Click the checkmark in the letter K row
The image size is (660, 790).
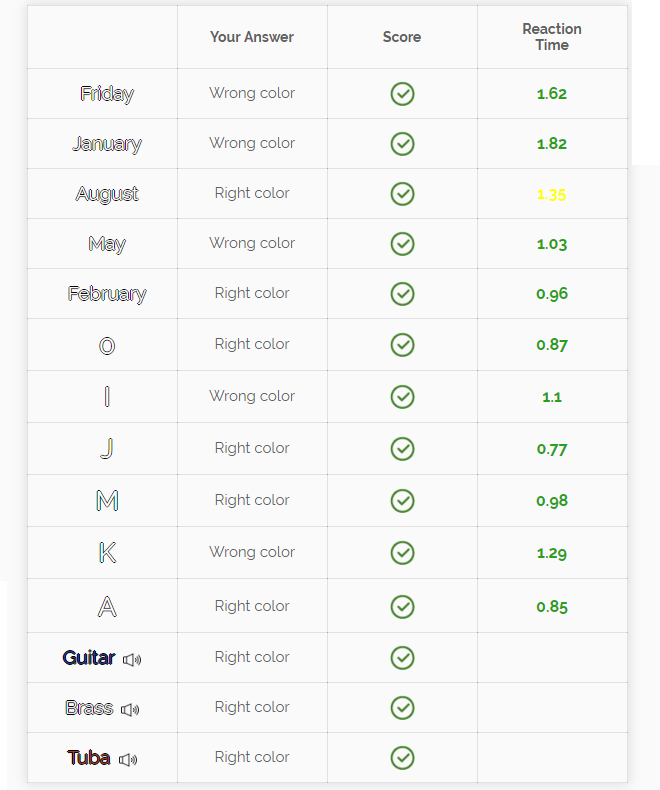(402, 553)
